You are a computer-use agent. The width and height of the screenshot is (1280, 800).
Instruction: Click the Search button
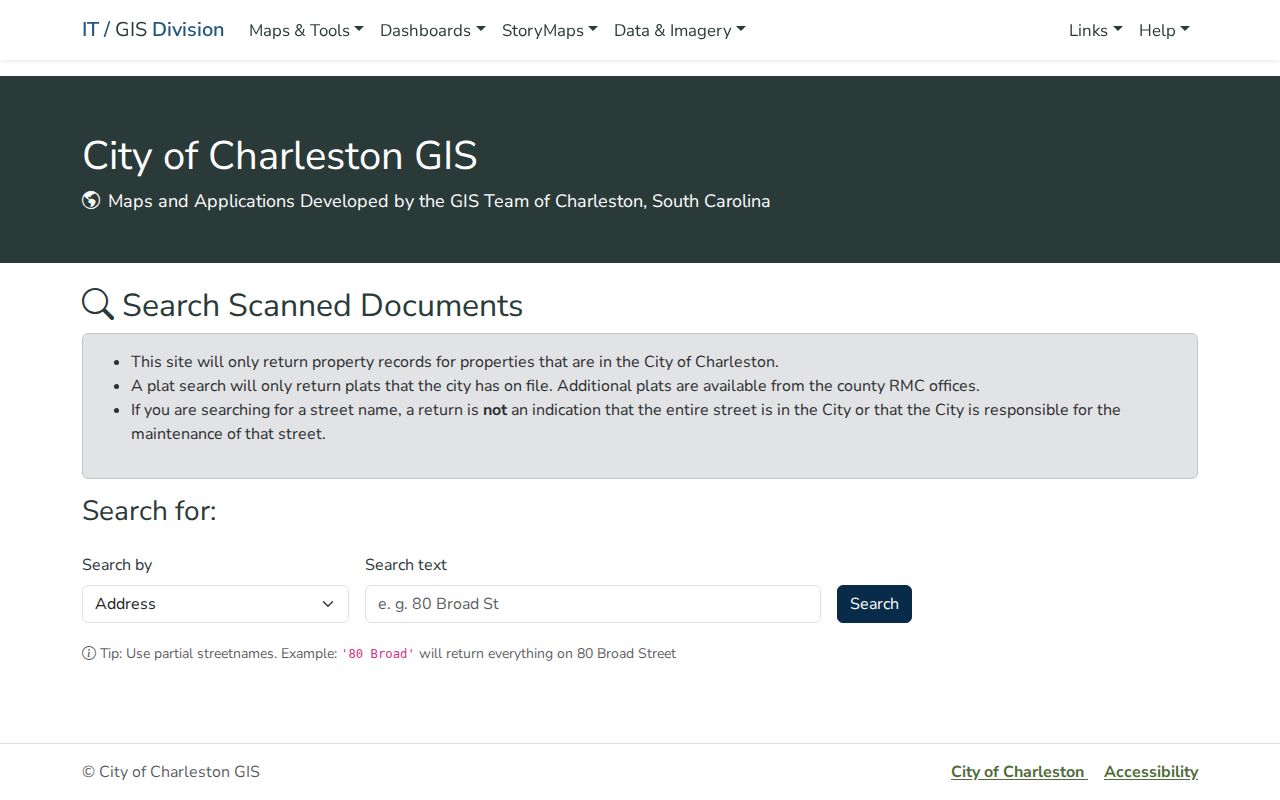point(874,604)
